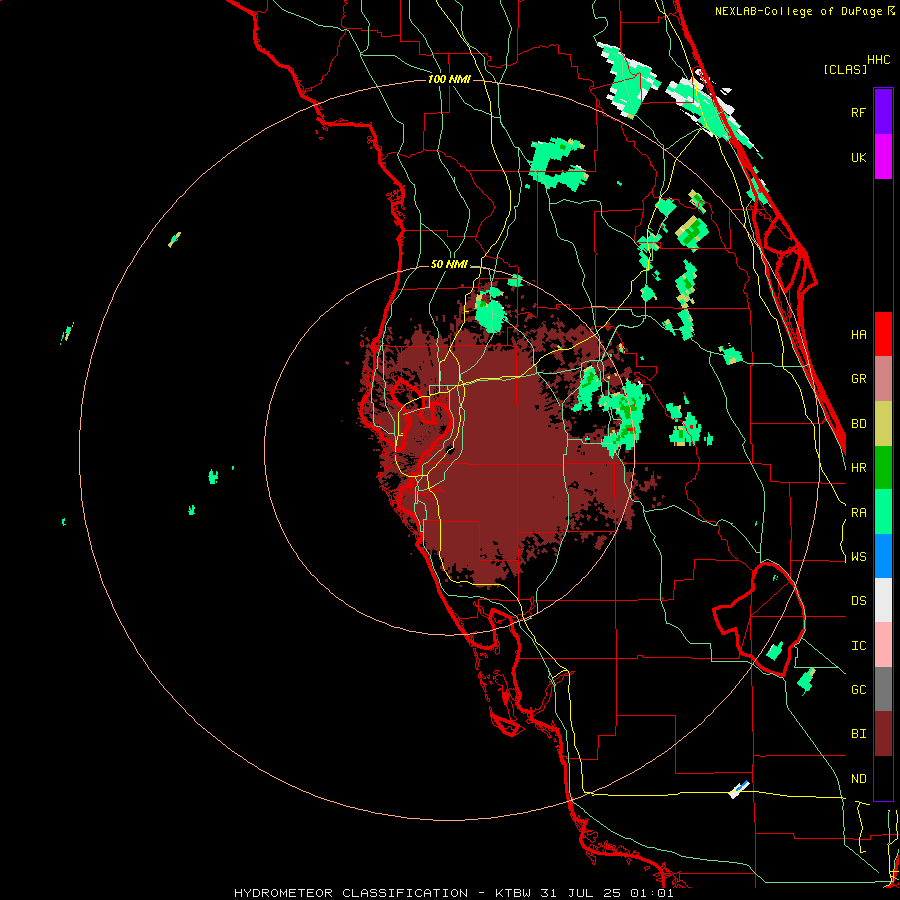Viewport: 900px width, 900px height.
Task: Click the 'GC' legend label text
Action: click(x=858, y=690)
